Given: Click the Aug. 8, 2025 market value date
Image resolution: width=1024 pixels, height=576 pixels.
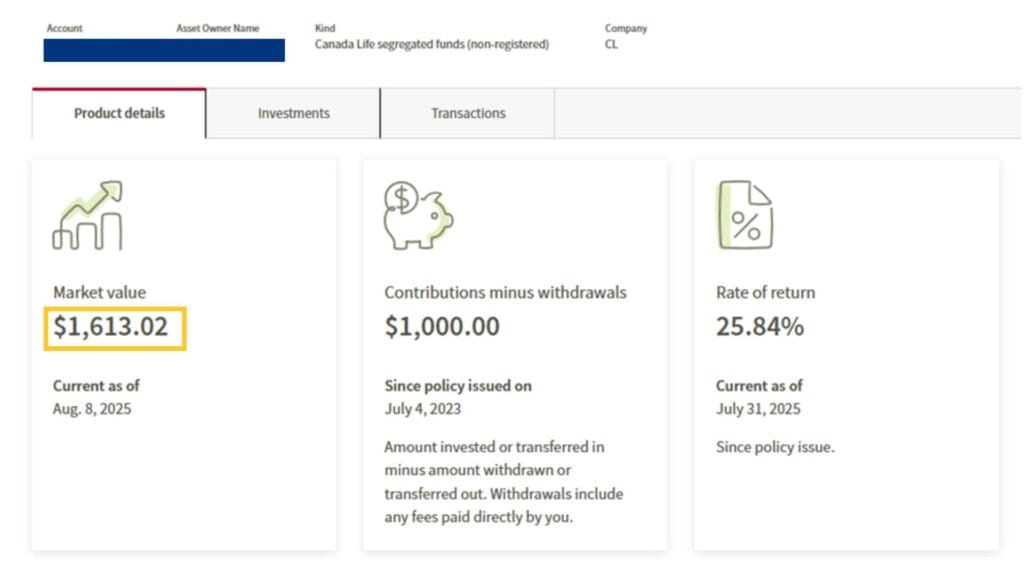Looking at the screenshot, I should point(92,409).
